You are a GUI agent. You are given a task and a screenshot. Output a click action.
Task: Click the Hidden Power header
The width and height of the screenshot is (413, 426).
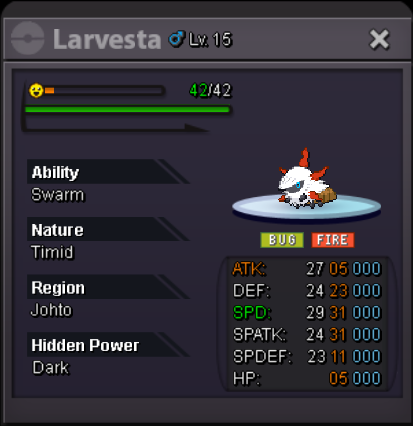85,345
